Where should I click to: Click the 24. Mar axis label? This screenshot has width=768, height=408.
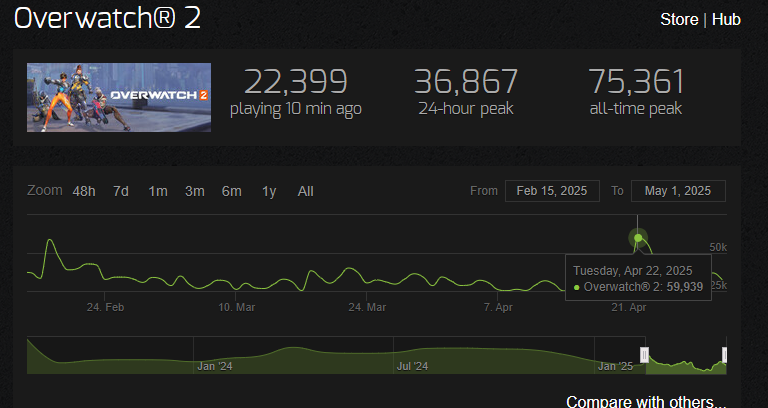(367, 308)
